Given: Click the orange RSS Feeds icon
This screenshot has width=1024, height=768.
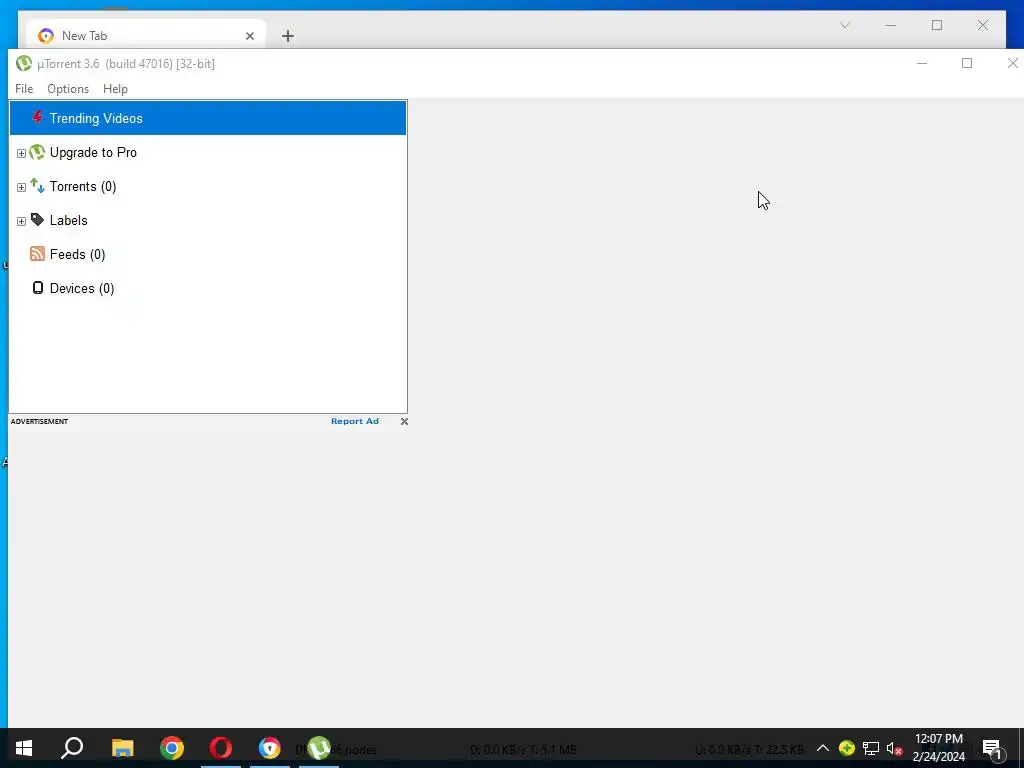Looking at the screenshot, I should coord(37,254).
